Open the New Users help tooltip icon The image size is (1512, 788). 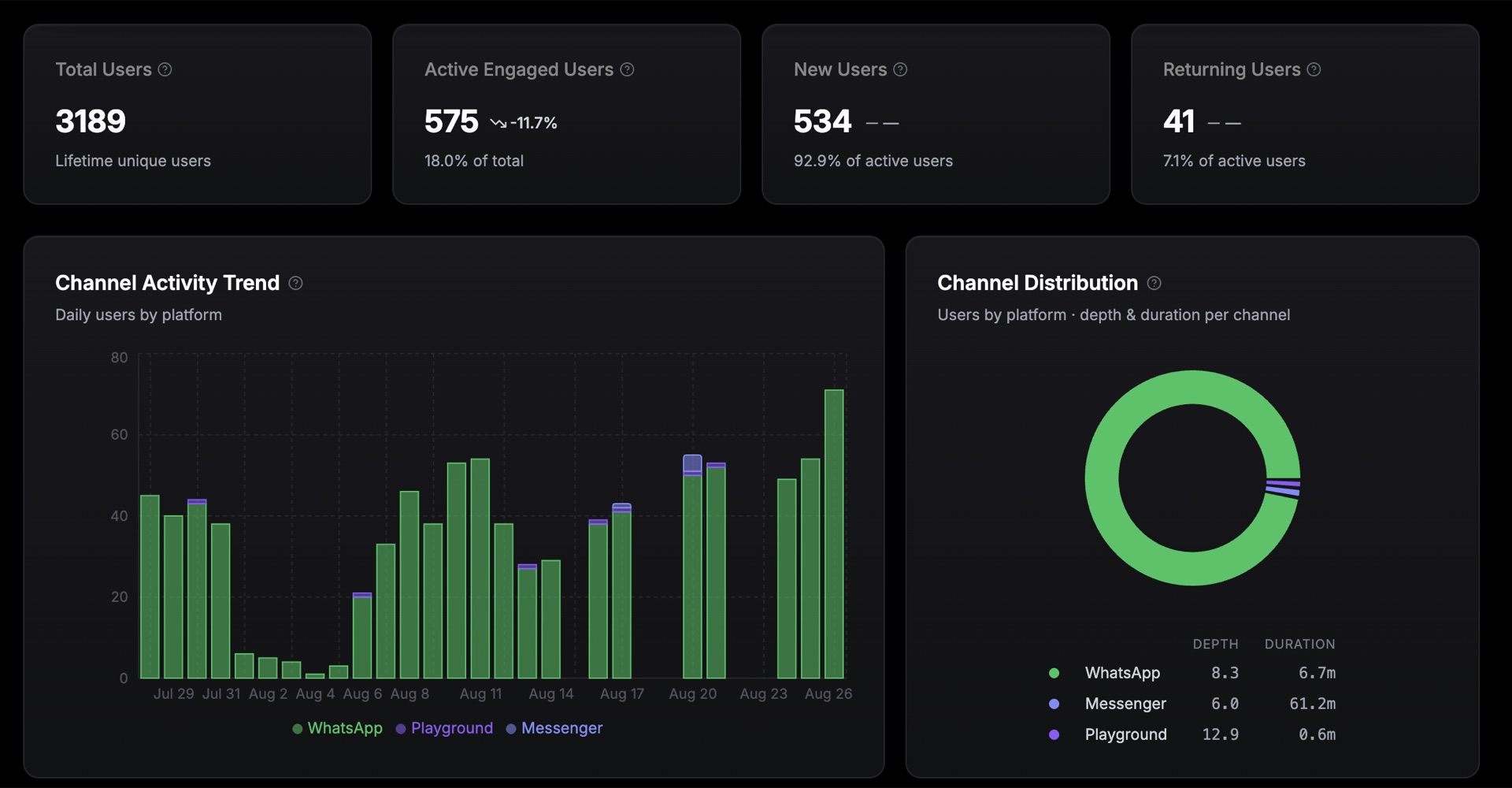(900, 69)
